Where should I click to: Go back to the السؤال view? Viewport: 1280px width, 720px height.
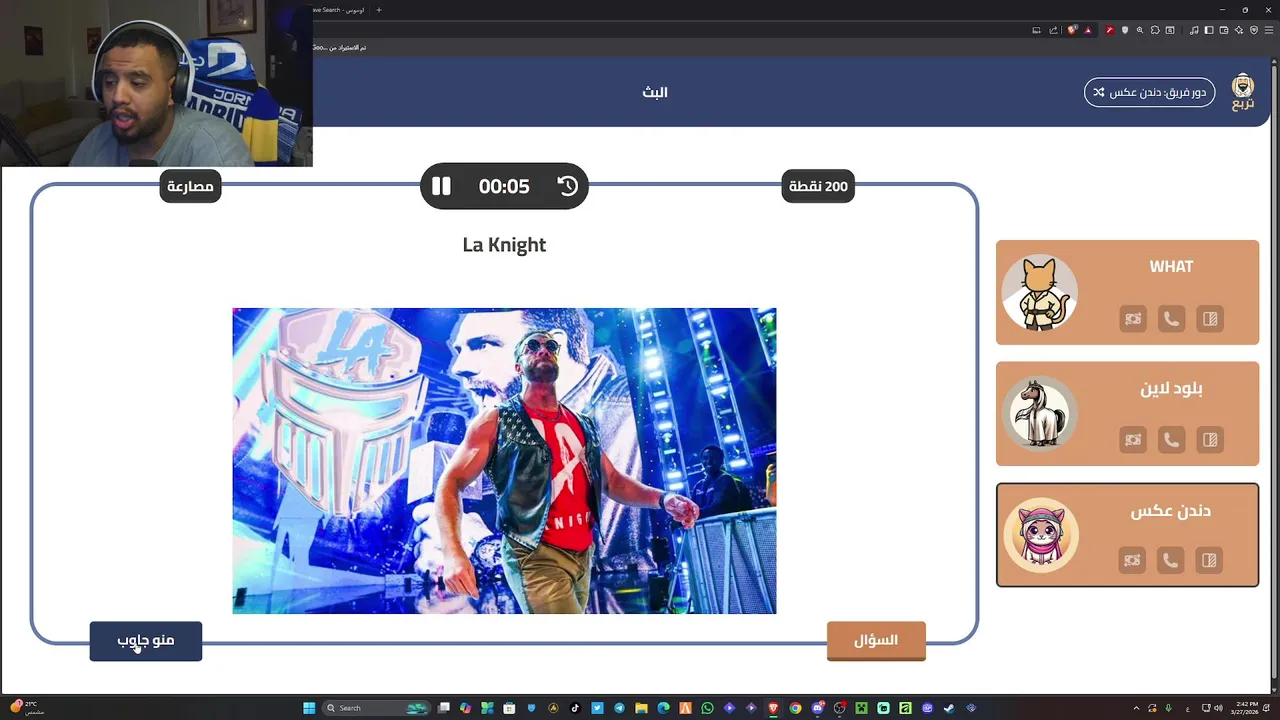pos(876,641)
